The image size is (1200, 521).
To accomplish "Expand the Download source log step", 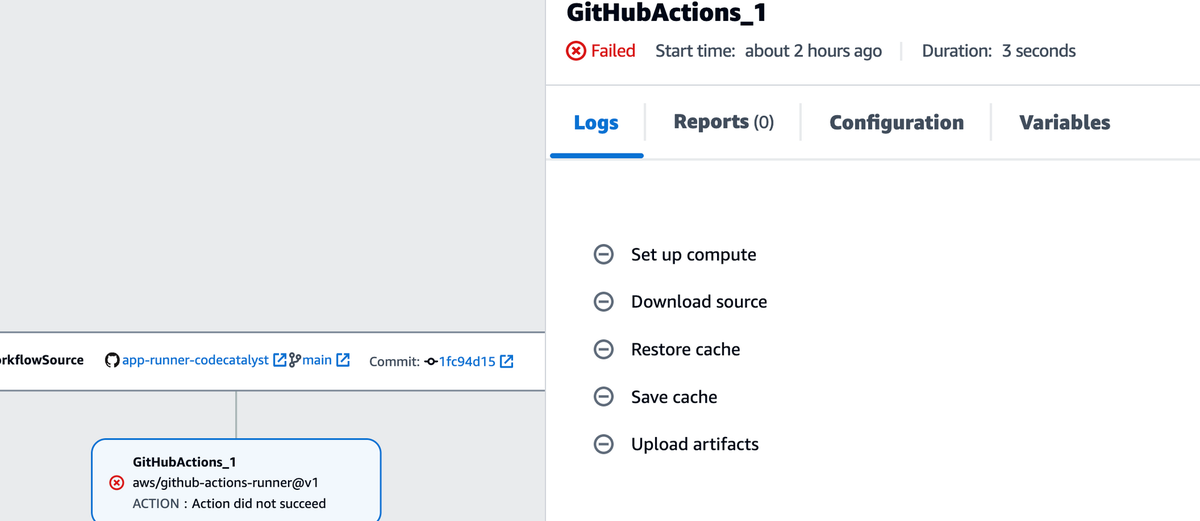I will [x=699, y=302].
